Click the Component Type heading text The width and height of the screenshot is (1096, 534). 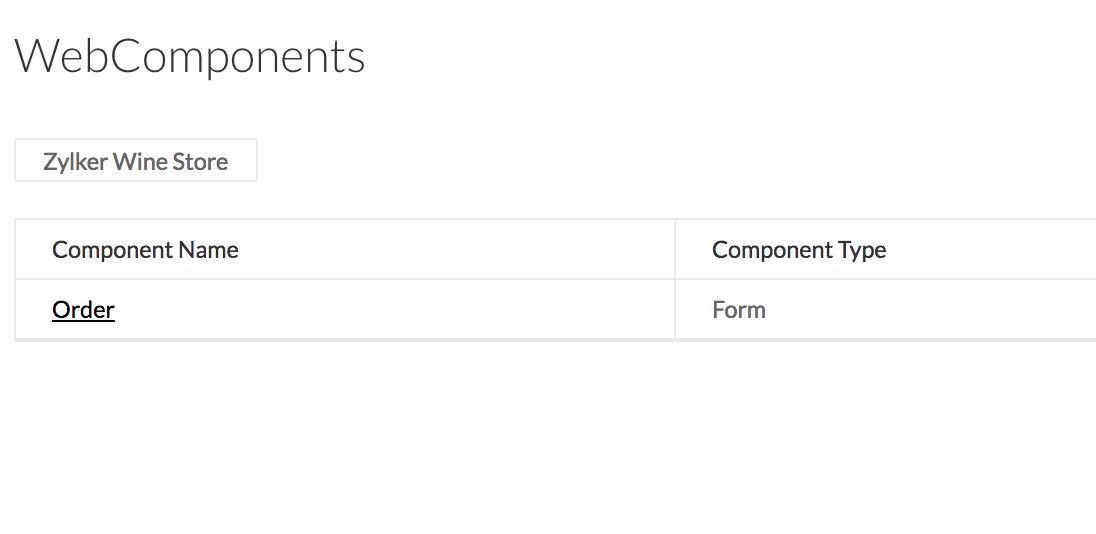click(x=799, y=250)
